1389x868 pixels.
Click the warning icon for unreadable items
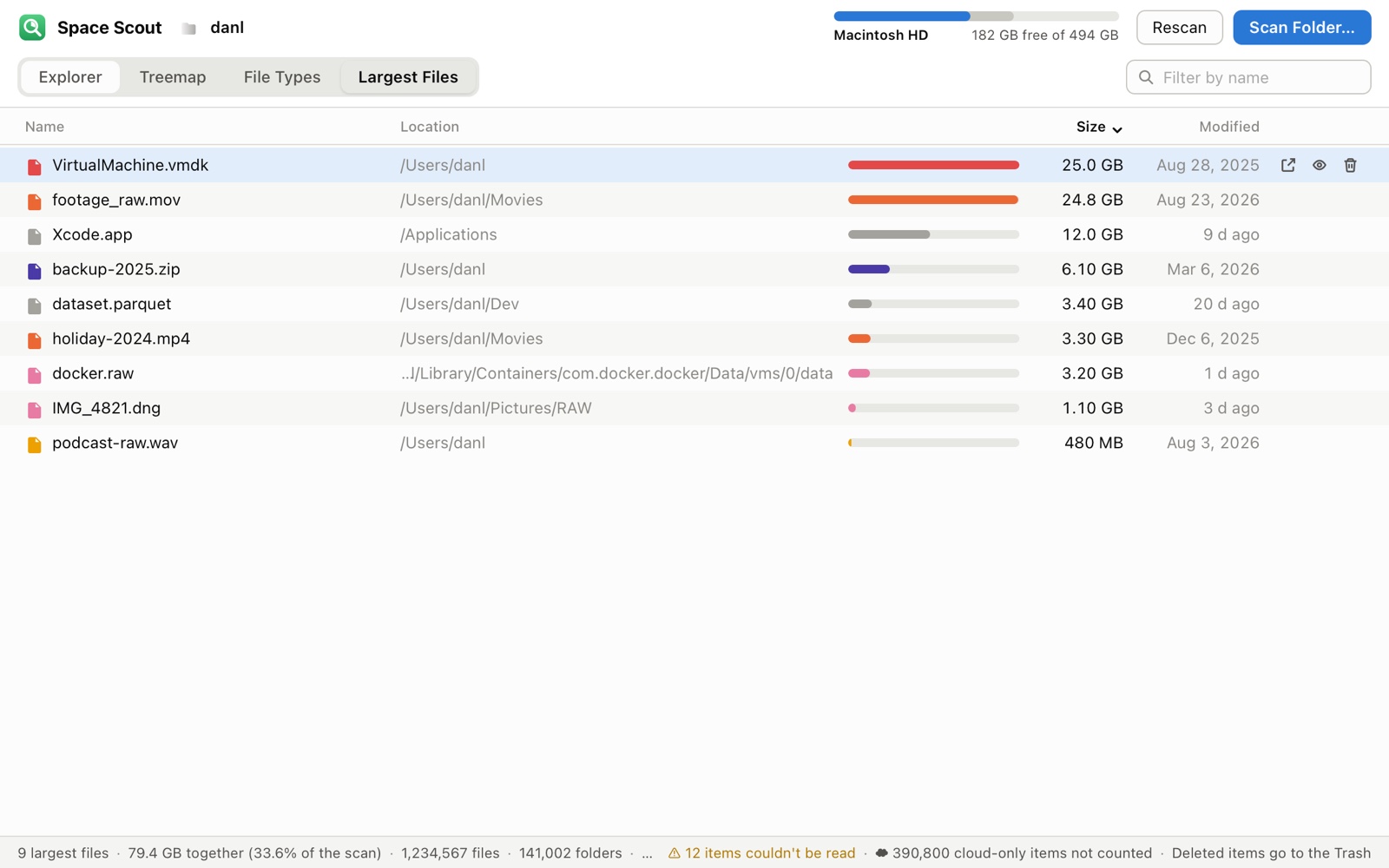(675, 853)
